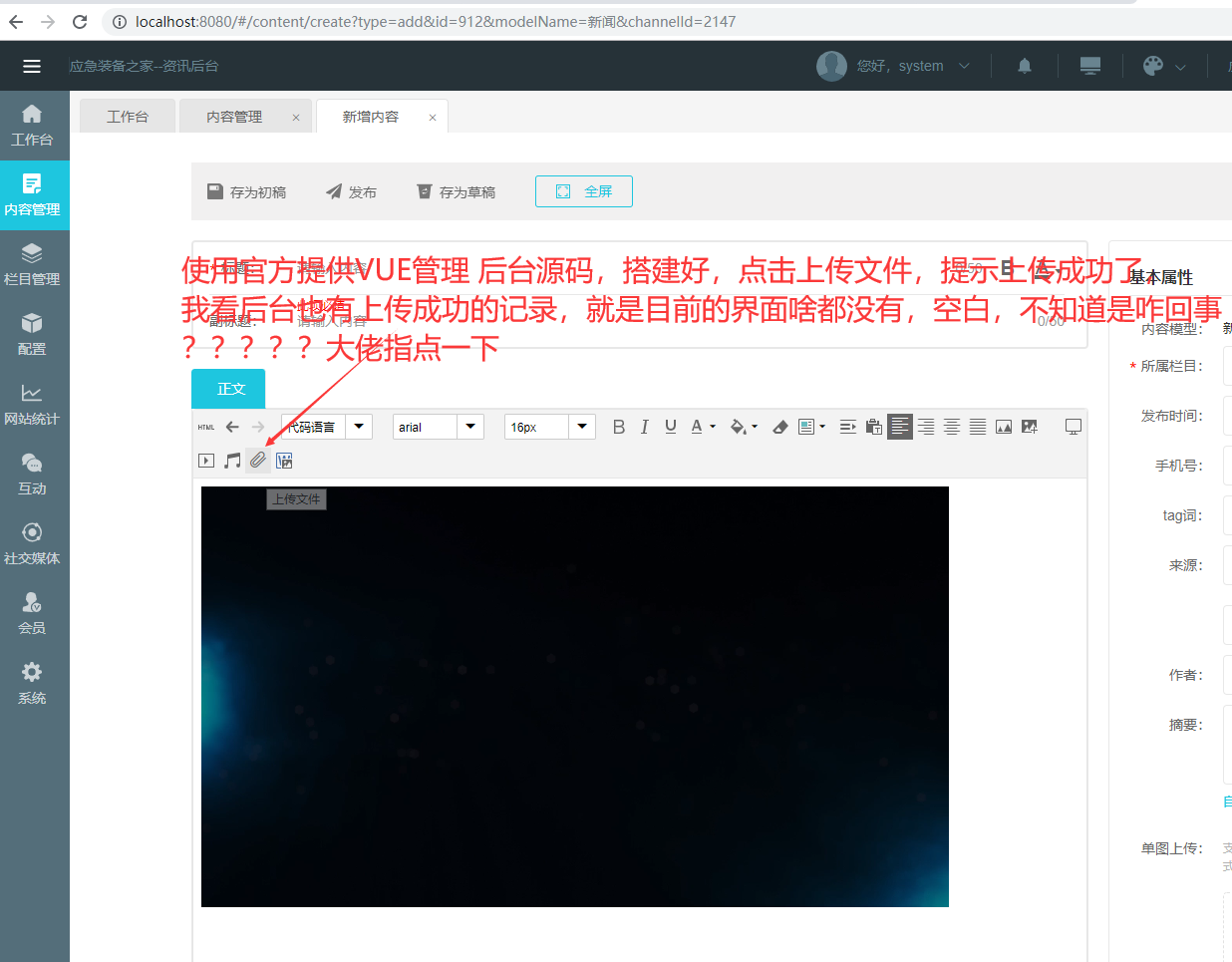This screenshot has width=1232, height=962.
Task: Click the monitor icon in header
Action: point(1090,66)
